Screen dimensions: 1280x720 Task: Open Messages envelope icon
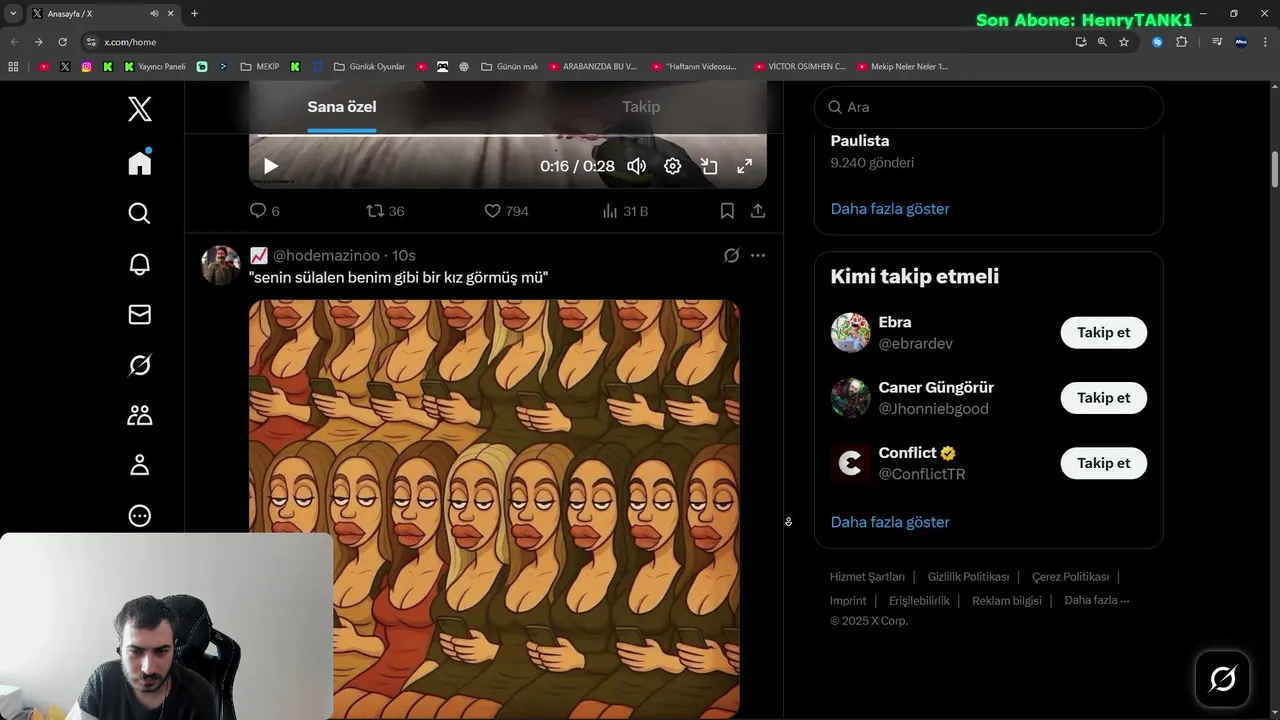140,314
